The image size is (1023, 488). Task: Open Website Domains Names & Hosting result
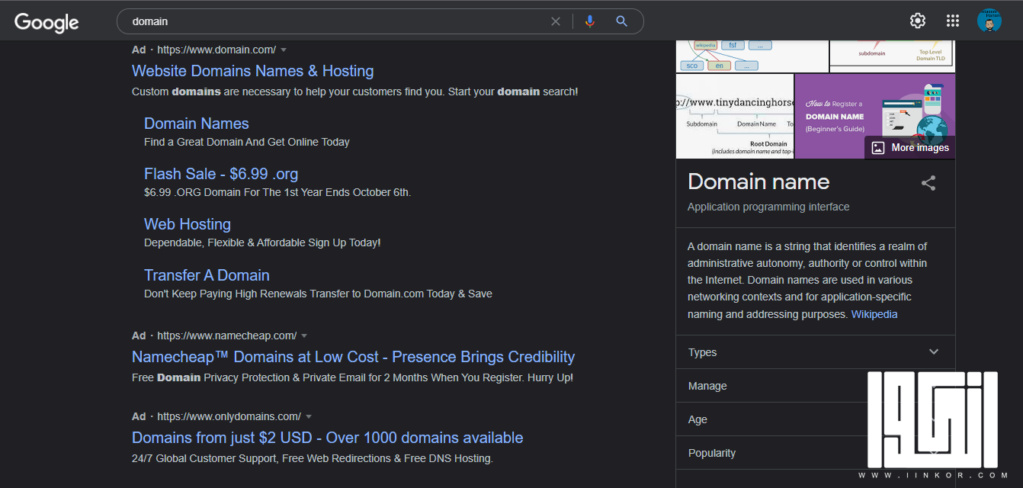pyautogui.click(x=252, y=71)
